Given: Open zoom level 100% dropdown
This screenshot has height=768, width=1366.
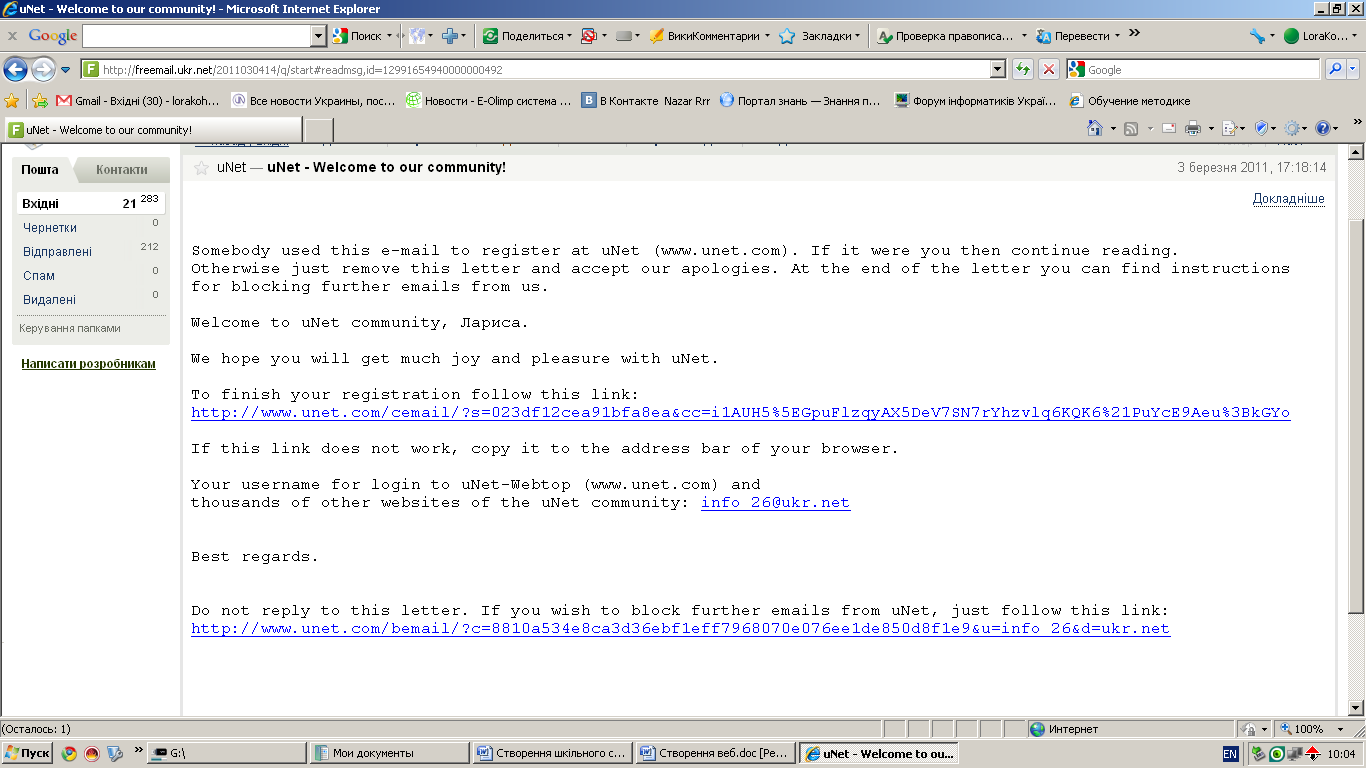Looking at the screenshot, I should pos(1340,729).
